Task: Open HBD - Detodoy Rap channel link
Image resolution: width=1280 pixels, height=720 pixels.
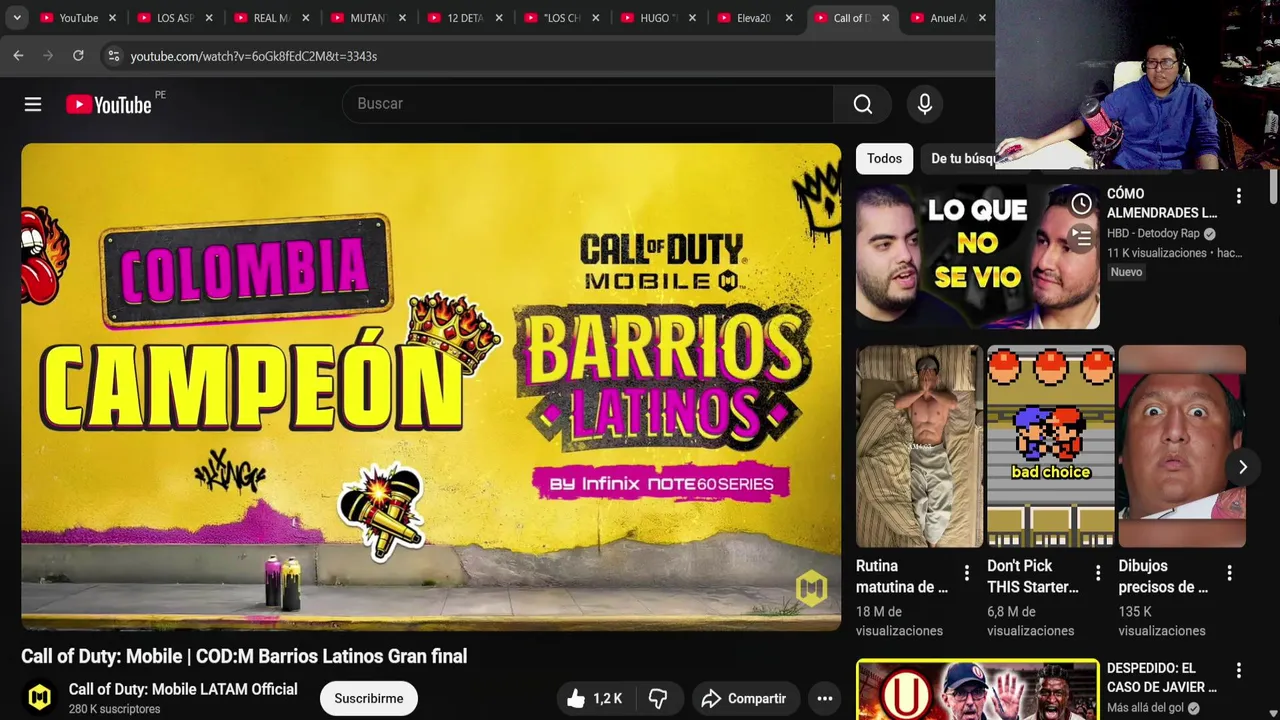Action: coord(1153,233)
